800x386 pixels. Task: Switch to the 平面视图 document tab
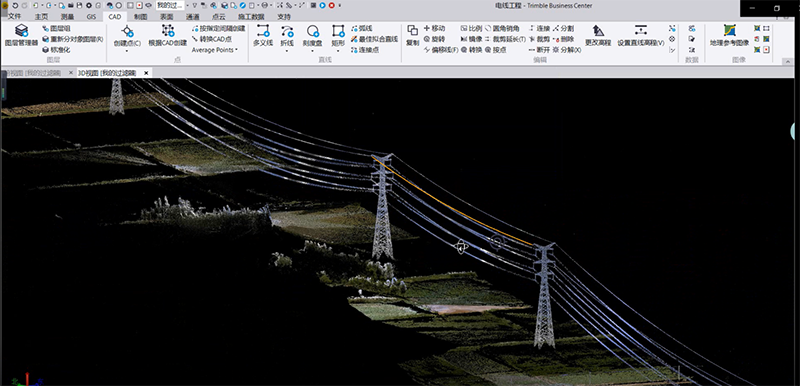click(34, 73)
